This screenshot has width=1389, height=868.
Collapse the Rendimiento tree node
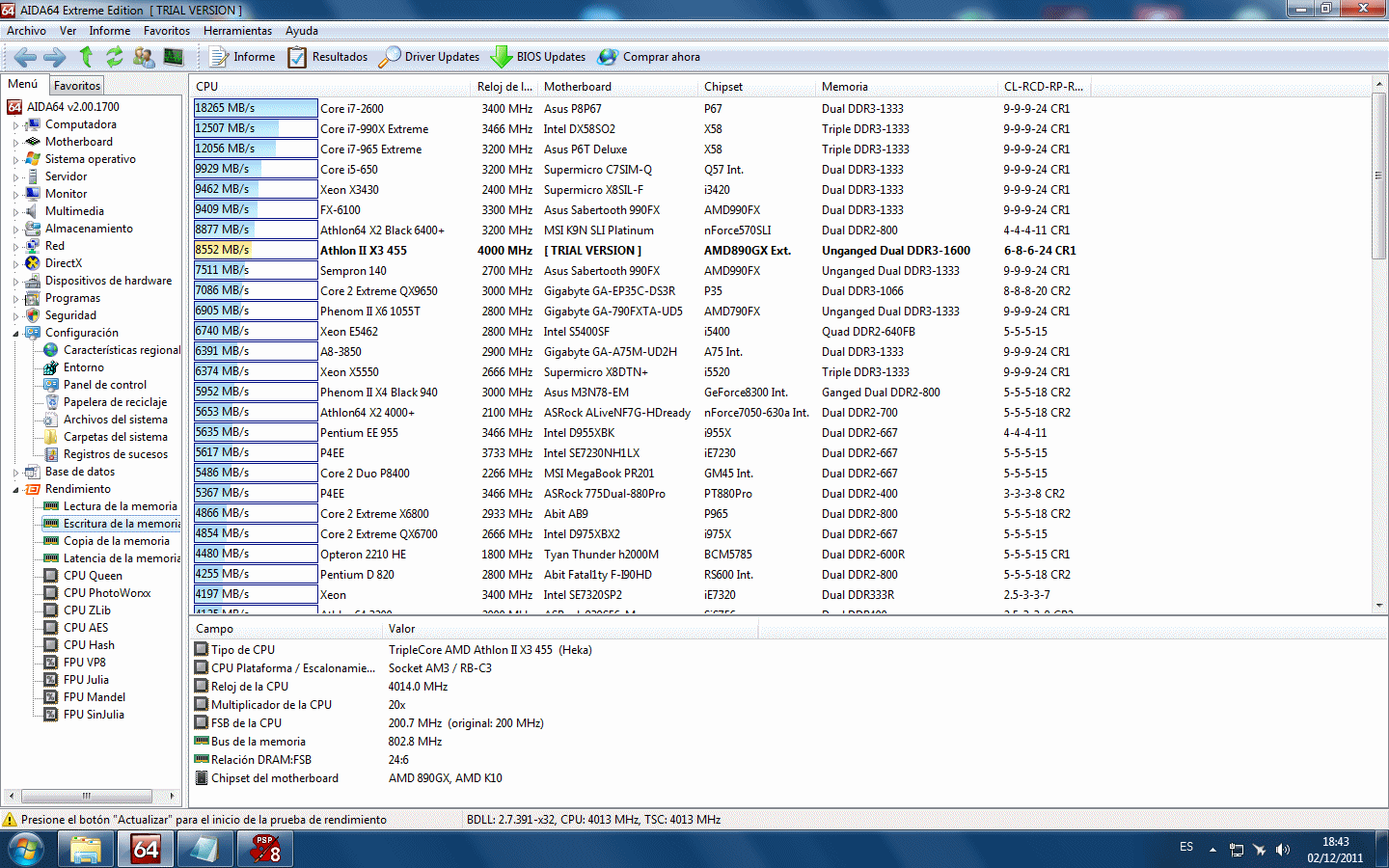click(15, 490)
